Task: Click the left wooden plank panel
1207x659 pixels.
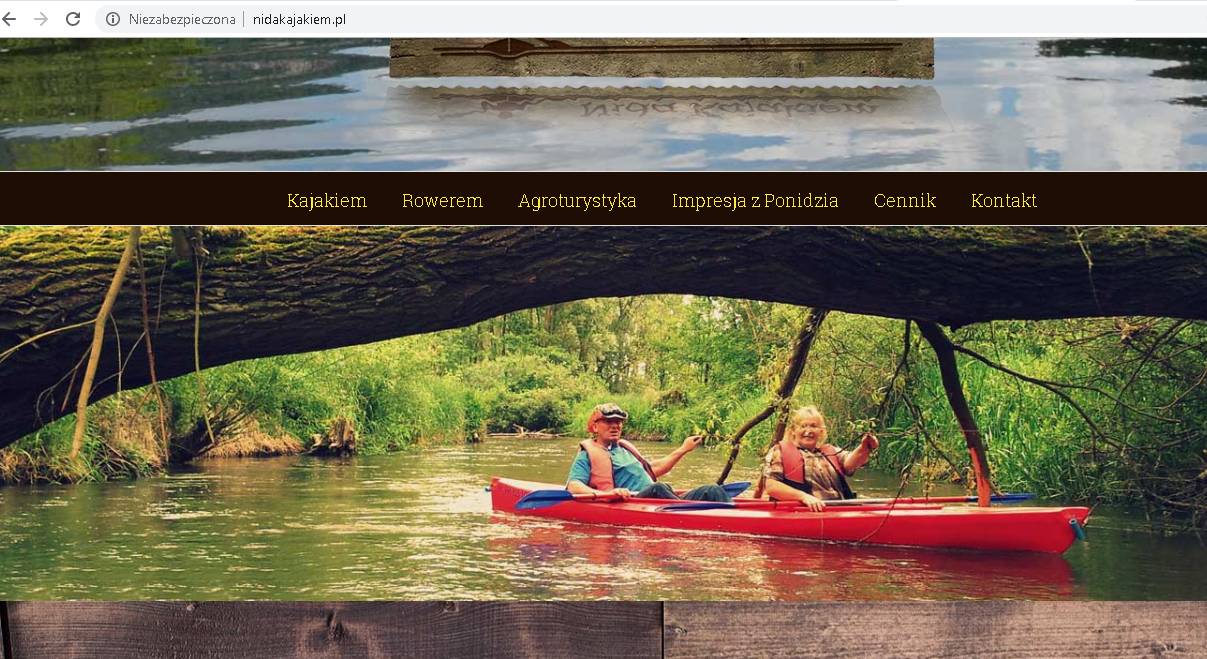Action: tap(333, 630)
